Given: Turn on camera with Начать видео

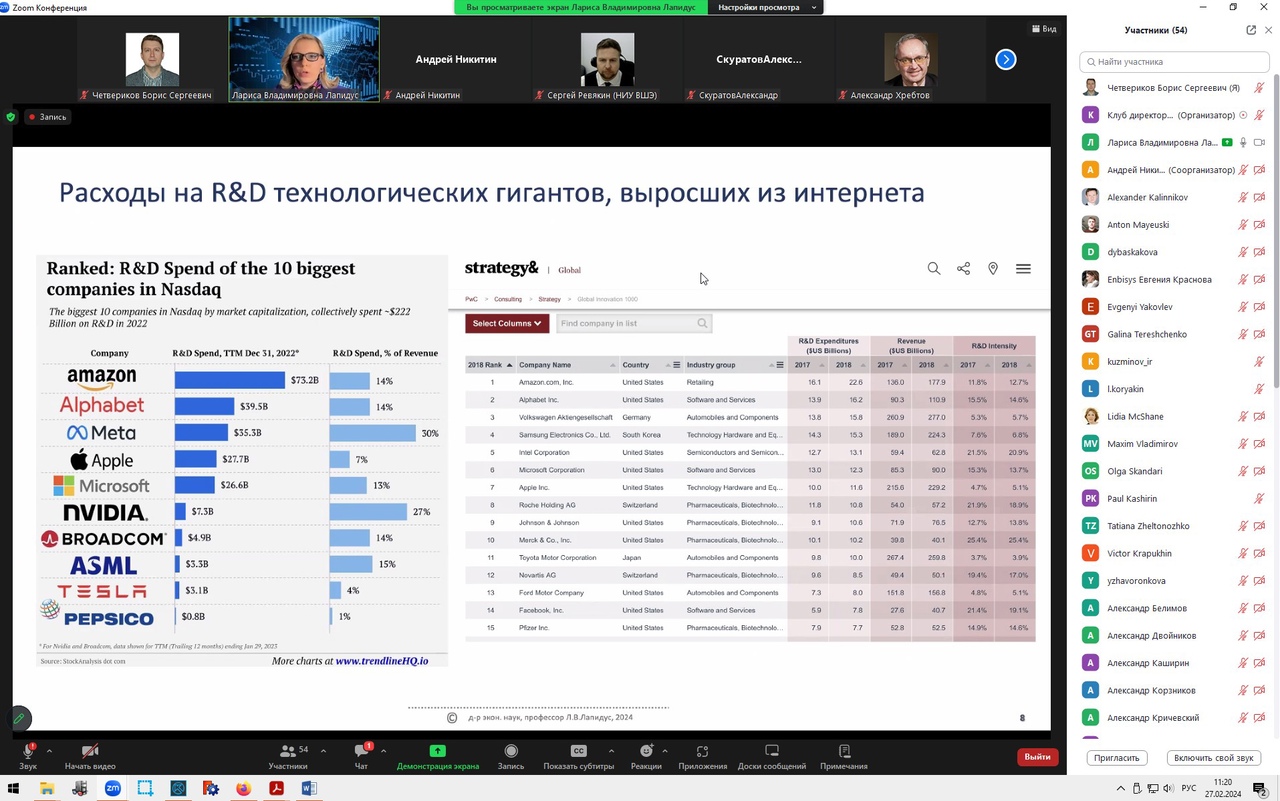Looking at the screenshot, I should 90,756.
